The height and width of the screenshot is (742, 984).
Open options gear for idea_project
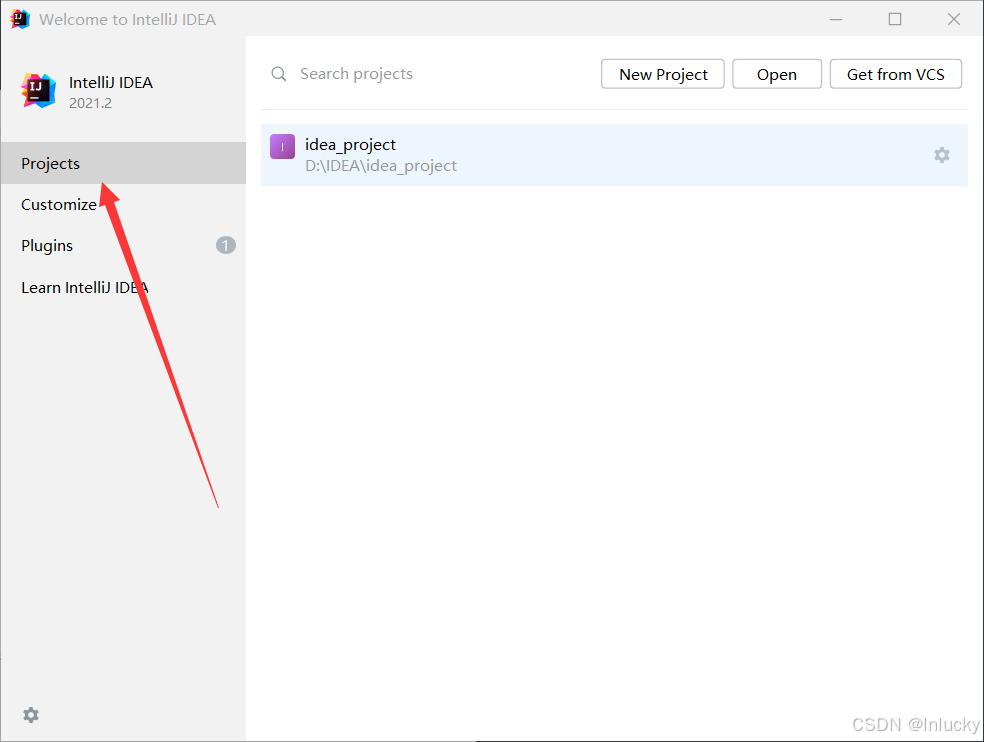[941, 155]
